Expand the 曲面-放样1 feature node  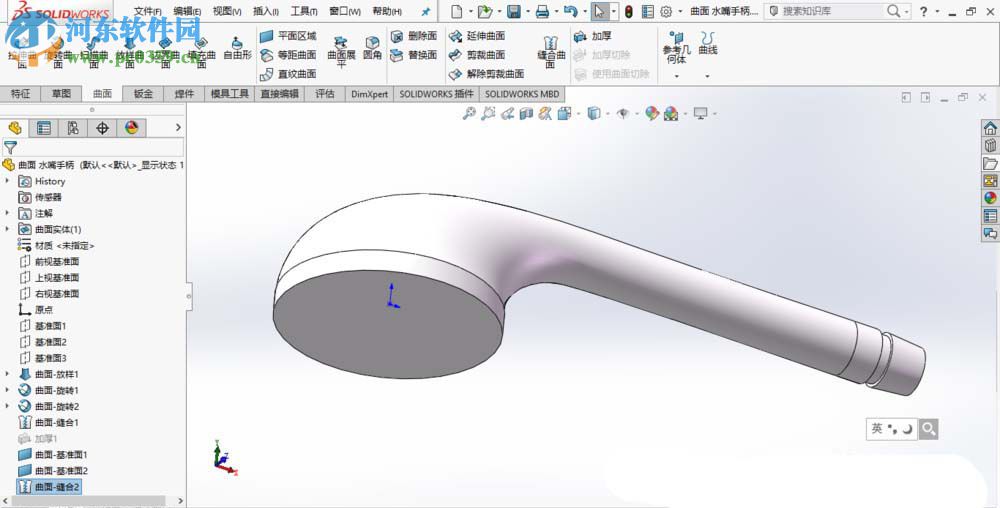[x=8, y=374]
